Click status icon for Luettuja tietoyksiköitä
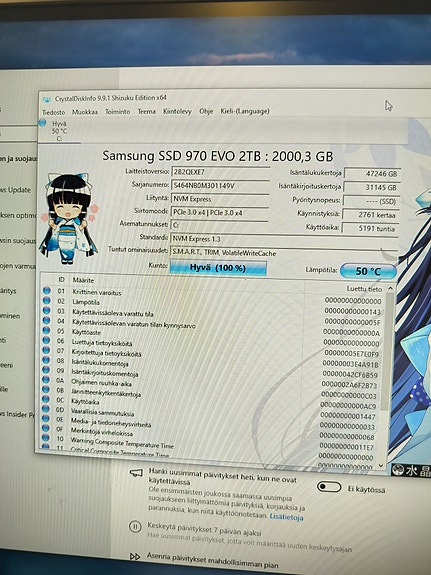The width and height of the screenshot is (431, 575). pos(46,340)
